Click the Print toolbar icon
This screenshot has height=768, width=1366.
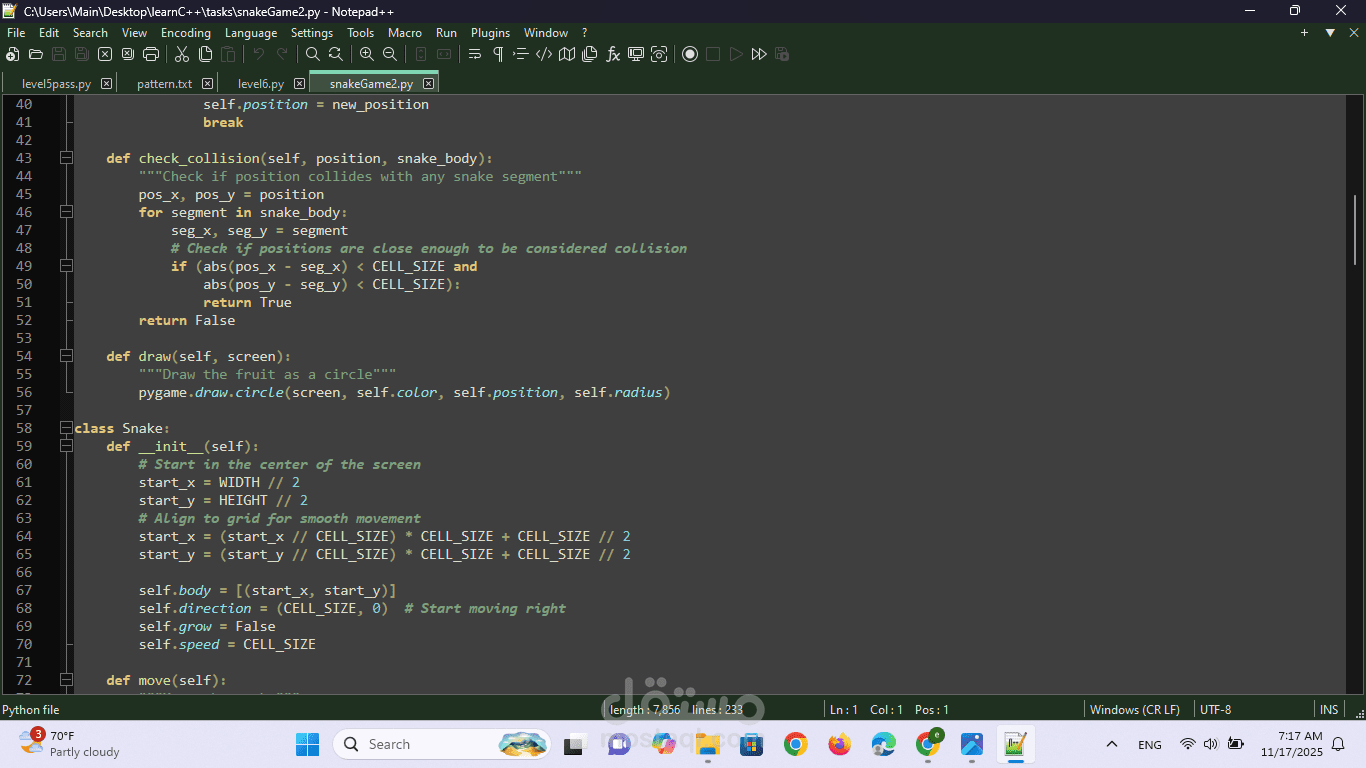(151, 54)
